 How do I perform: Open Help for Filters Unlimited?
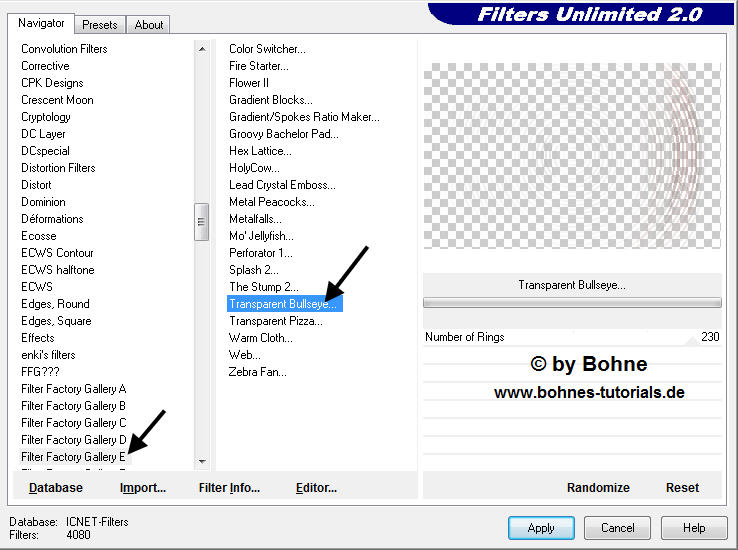694,527
